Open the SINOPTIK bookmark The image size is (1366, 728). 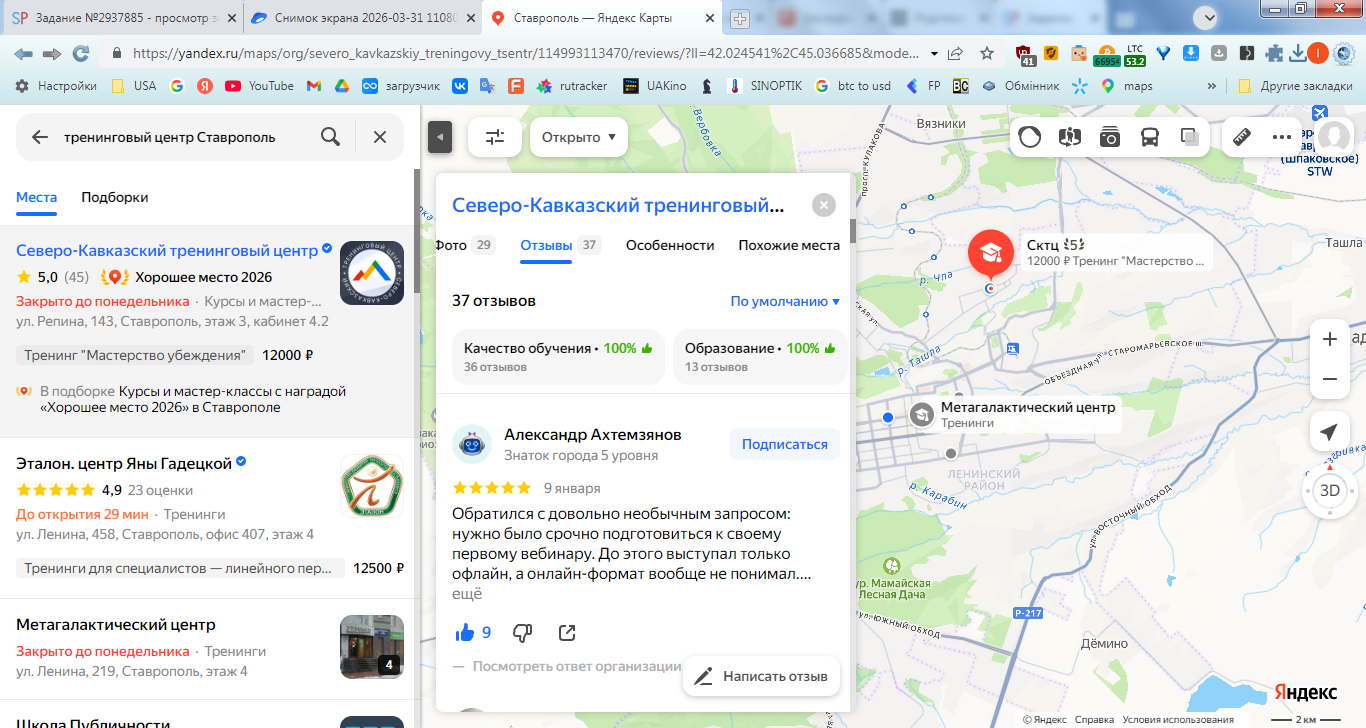(x=765, y=86)
